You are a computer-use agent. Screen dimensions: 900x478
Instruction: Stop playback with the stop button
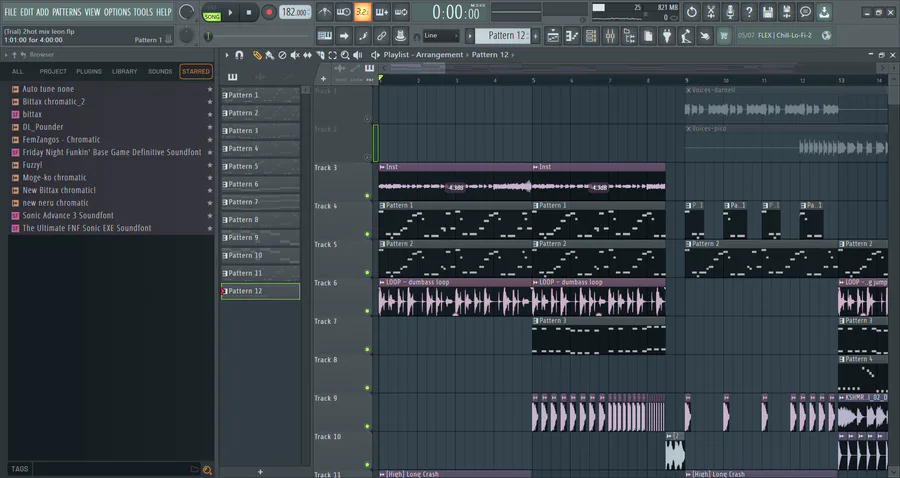tap(249, 12)
